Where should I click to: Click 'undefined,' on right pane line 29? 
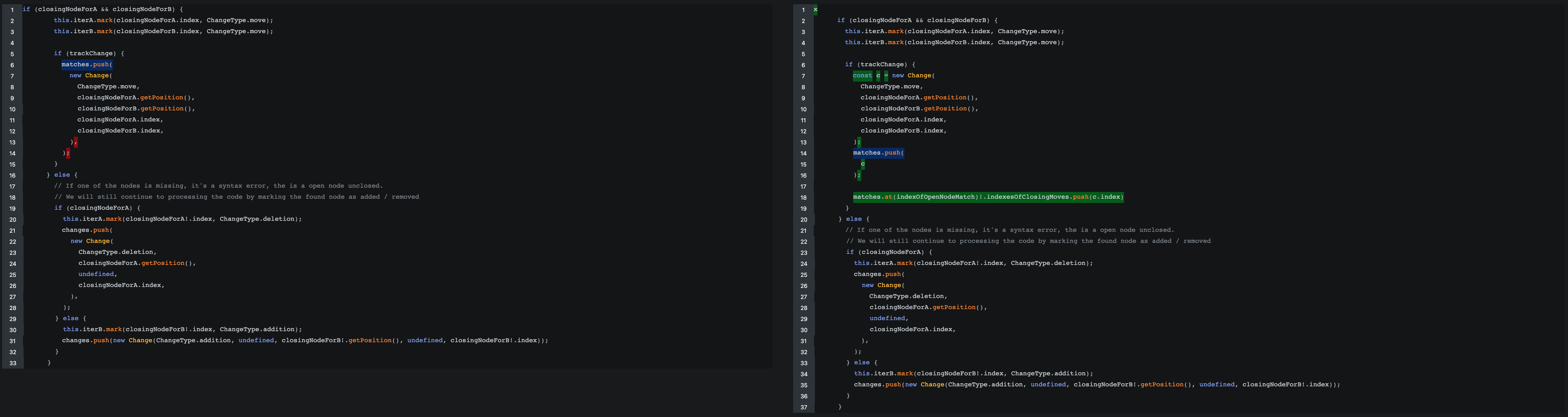tap(889, 318)
